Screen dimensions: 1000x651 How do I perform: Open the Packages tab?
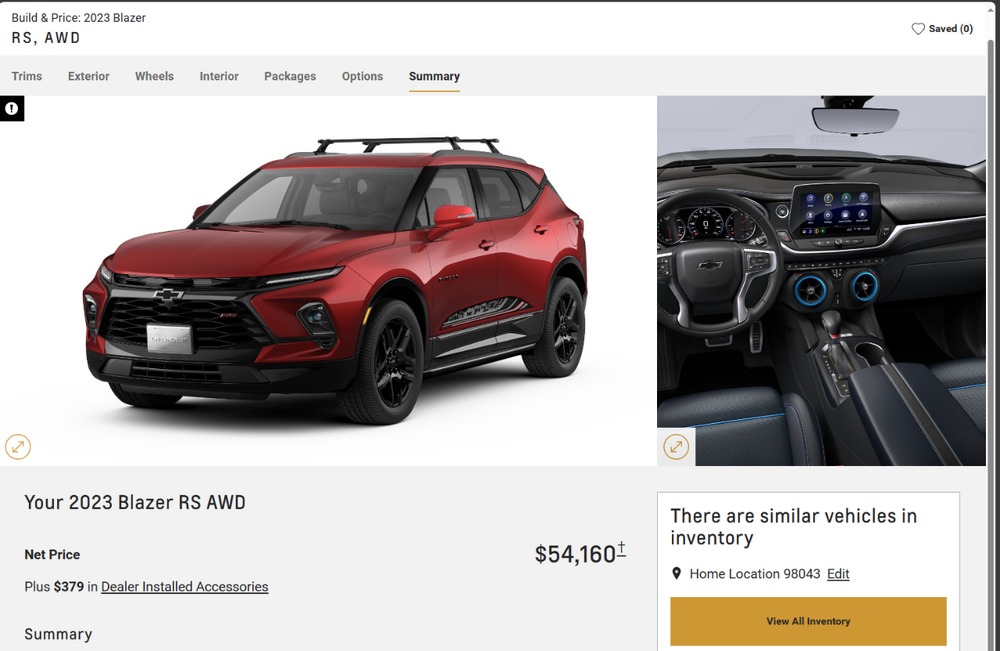click(x=290, y=76)
